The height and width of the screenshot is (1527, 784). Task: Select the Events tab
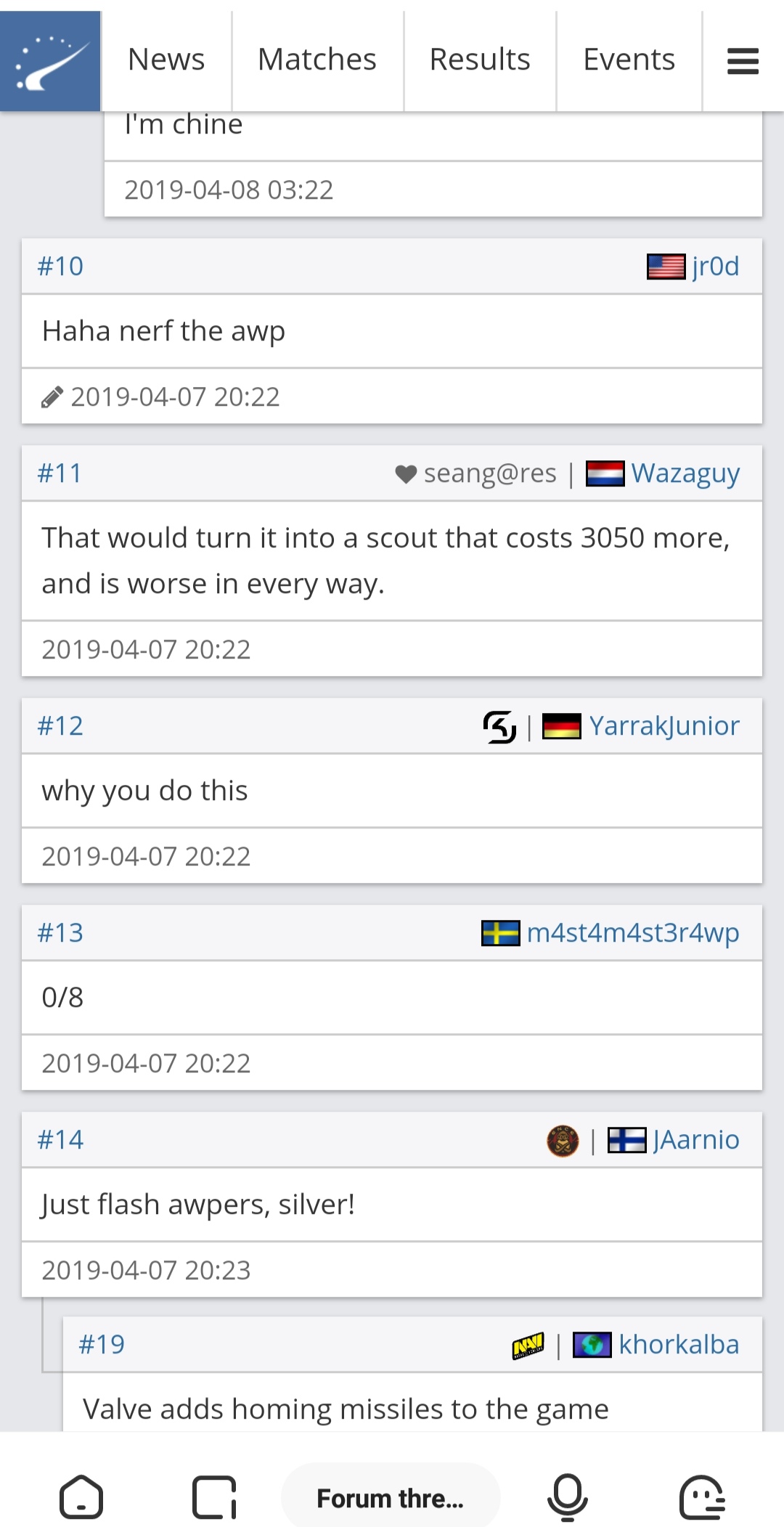[x=629, y=60]
